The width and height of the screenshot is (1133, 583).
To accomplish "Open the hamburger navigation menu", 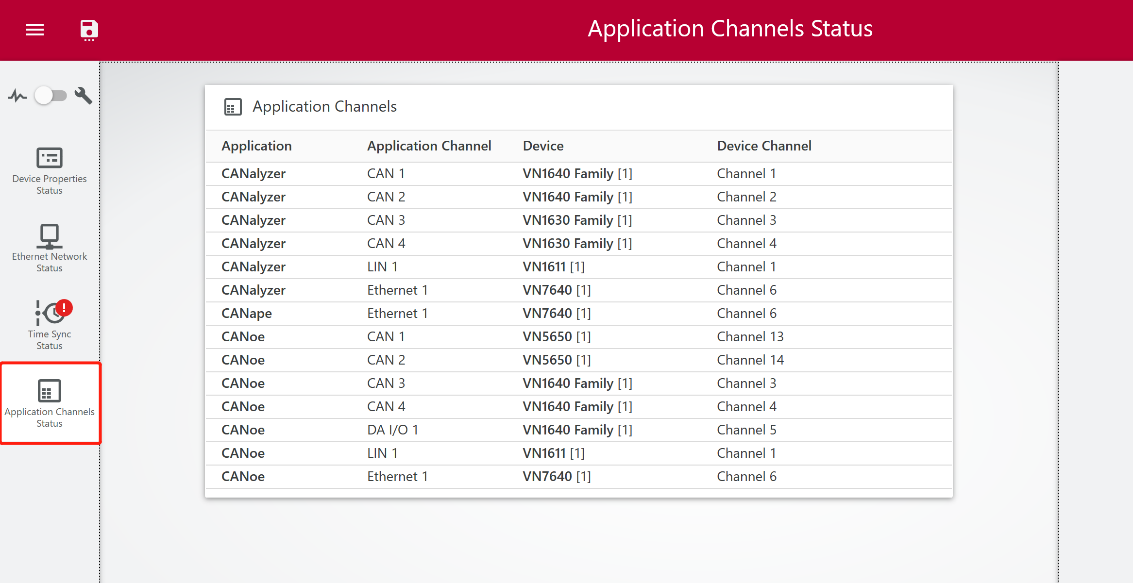I will click(x=35, y=29).
